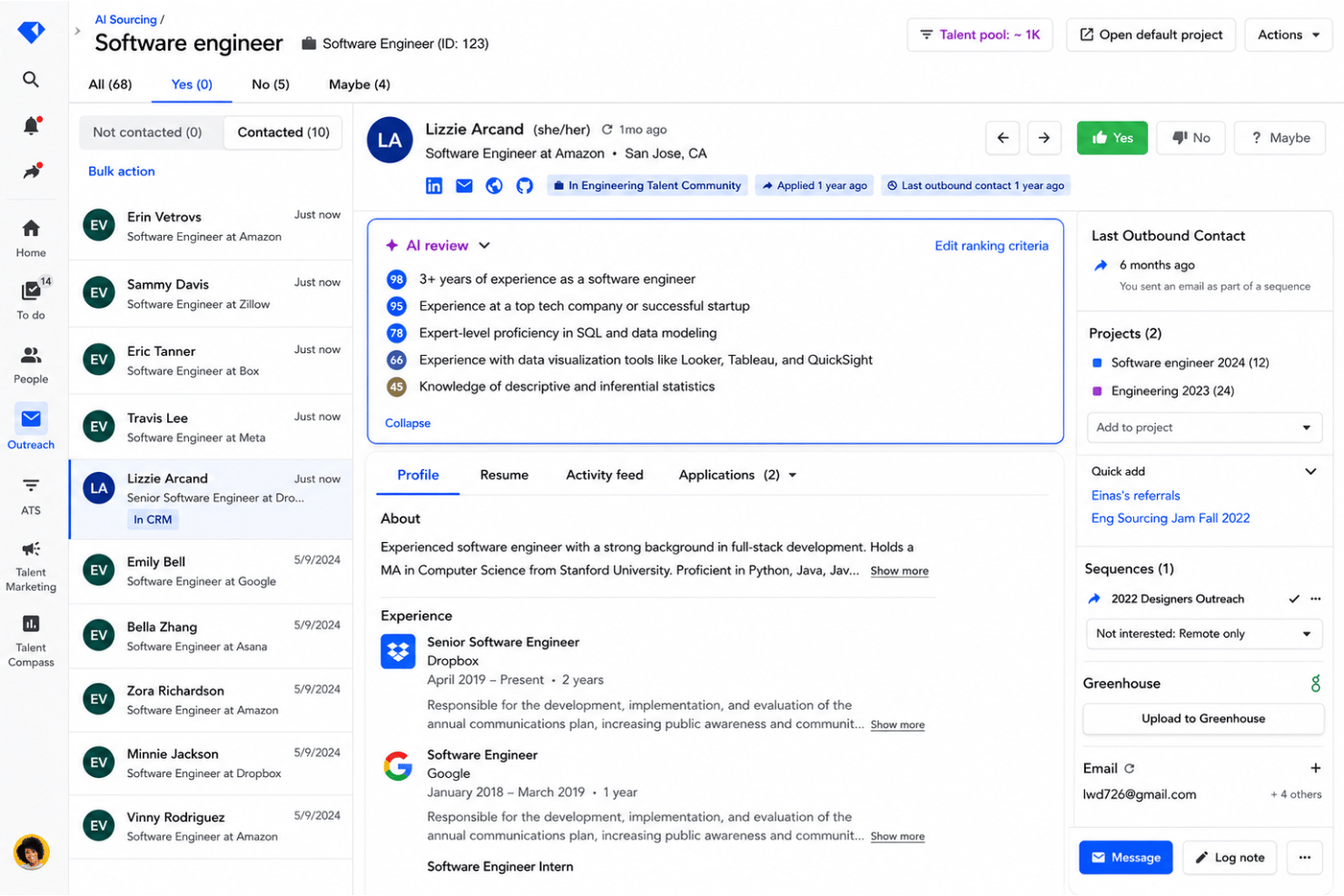Click the Log note button
The width and height of the screenshot is (1344, 896).
pos(1230,857)
